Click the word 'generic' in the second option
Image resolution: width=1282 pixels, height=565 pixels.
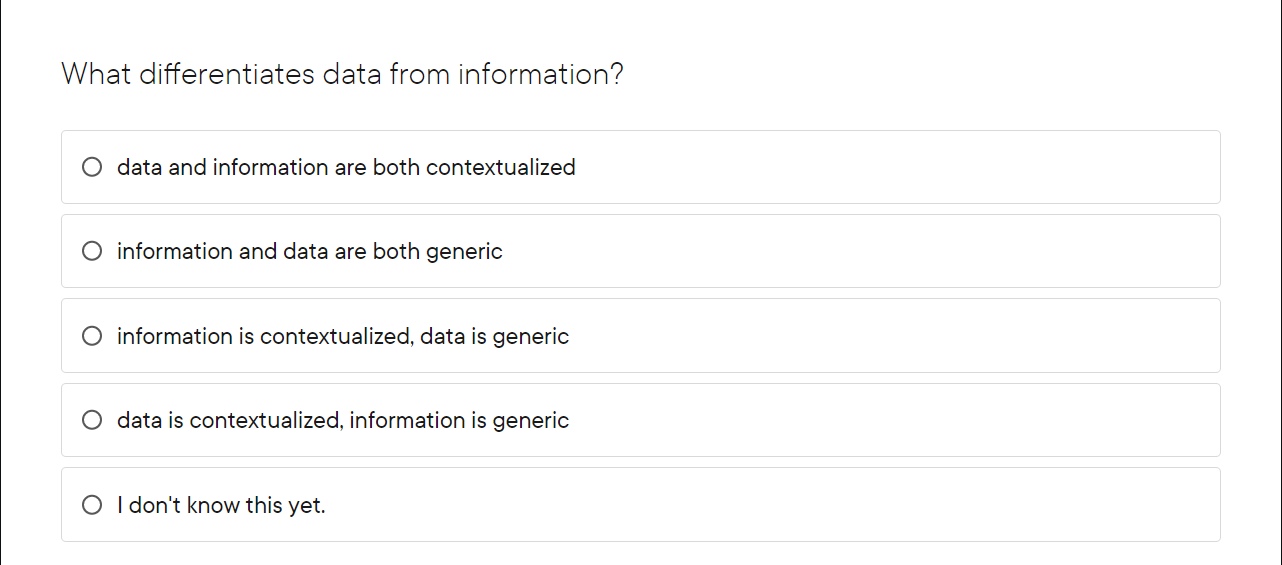[x=464, y=252]
